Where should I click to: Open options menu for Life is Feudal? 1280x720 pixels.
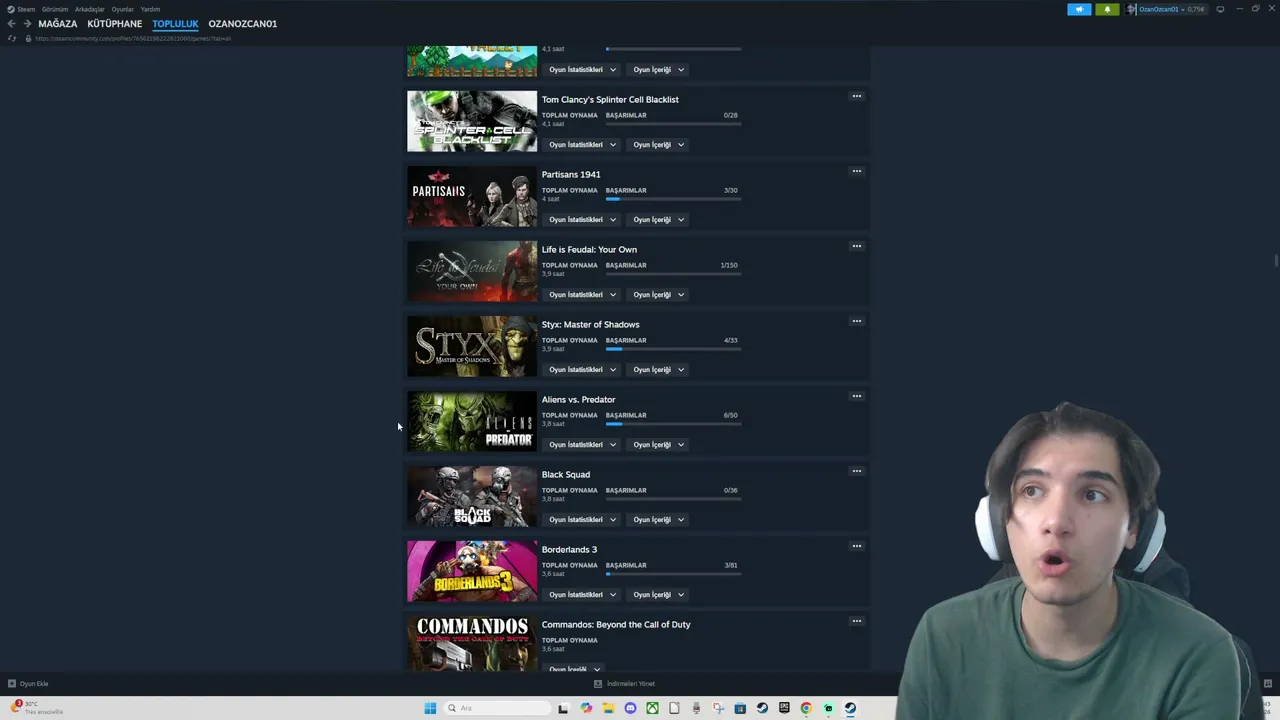[856, 246]
